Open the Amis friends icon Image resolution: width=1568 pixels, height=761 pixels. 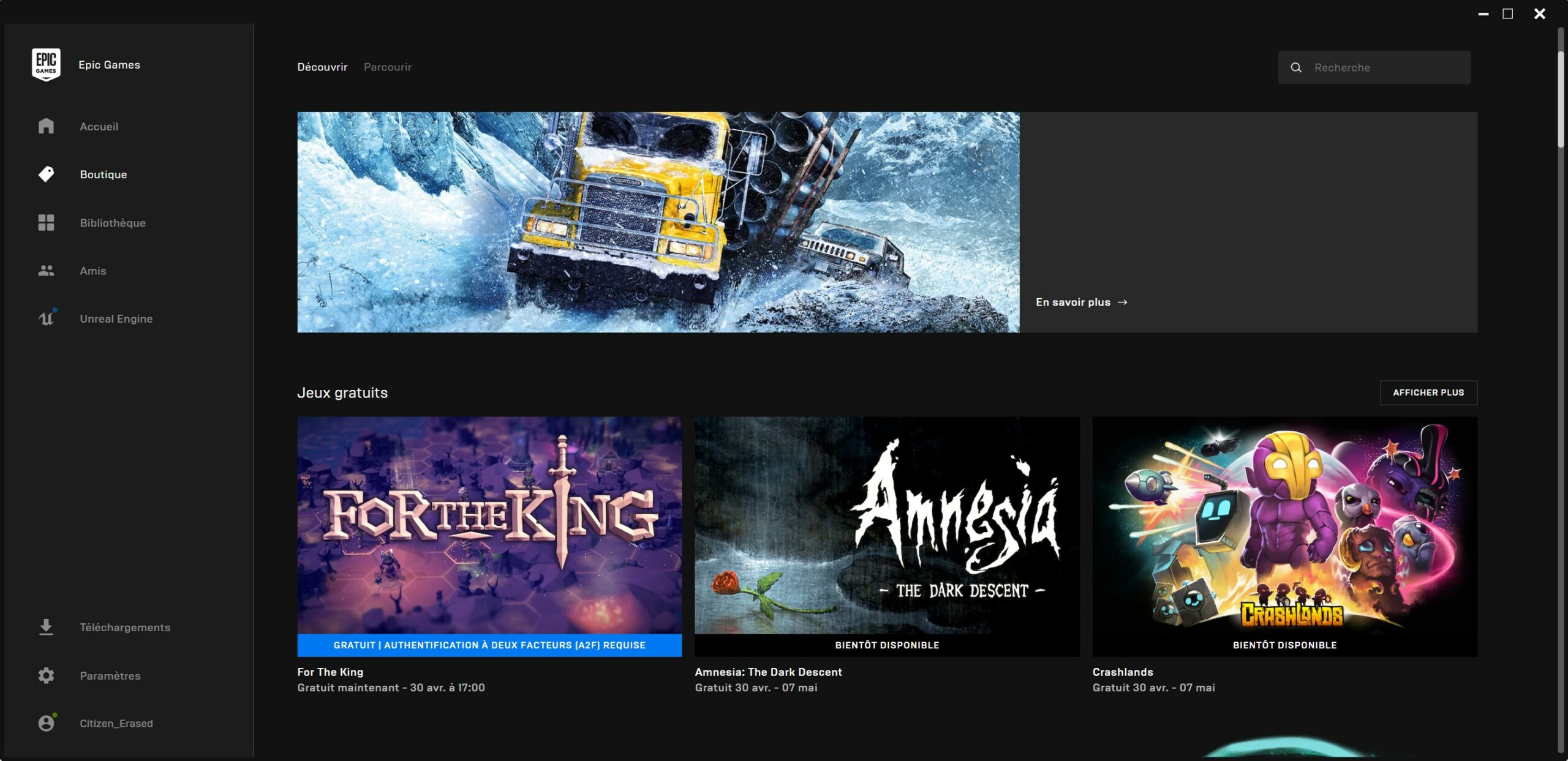point(46,271)
